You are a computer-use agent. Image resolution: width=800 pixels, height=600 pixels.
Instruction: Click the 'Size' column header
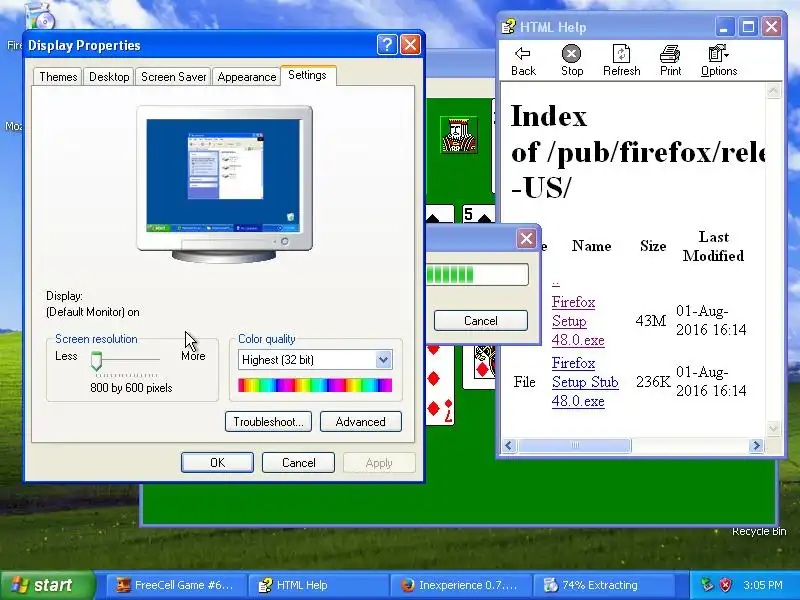tap(653, 246)
